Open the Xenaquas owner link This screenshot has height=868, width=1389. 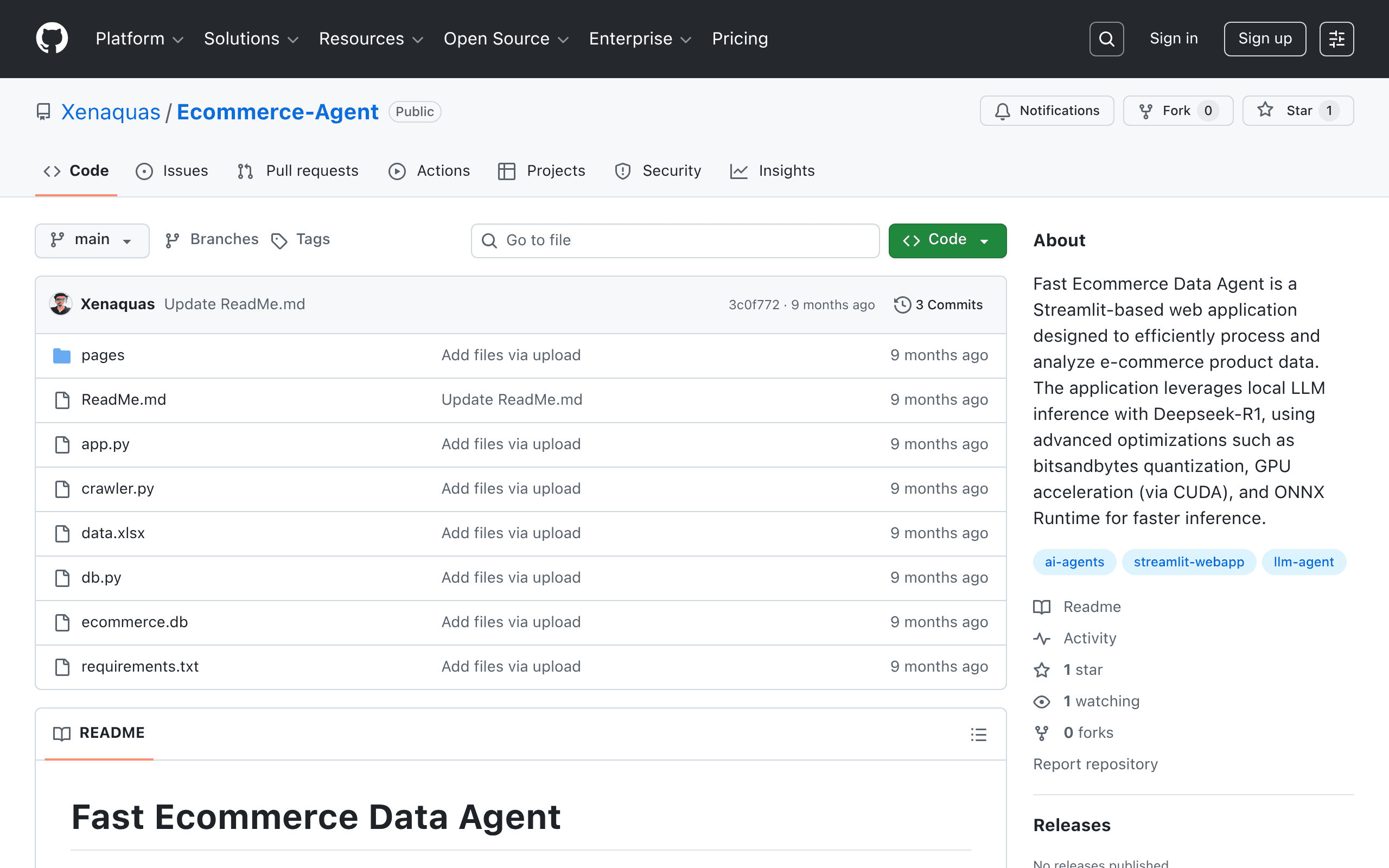coord(111,111)
